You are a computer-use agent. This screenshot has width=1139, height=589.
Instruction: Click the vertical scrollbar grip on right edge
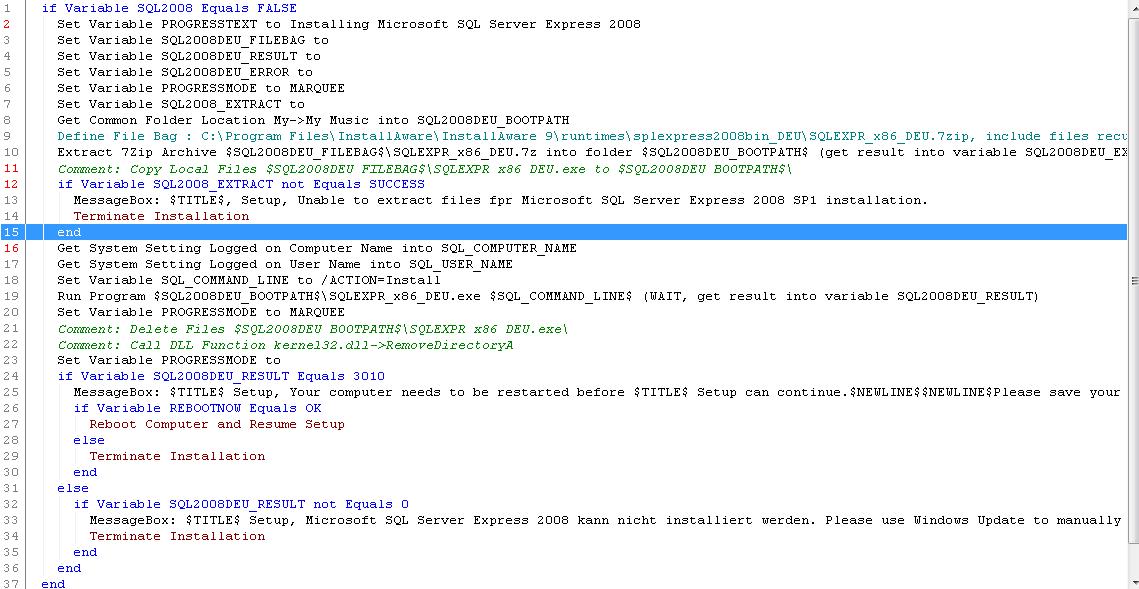(1134, 280)
